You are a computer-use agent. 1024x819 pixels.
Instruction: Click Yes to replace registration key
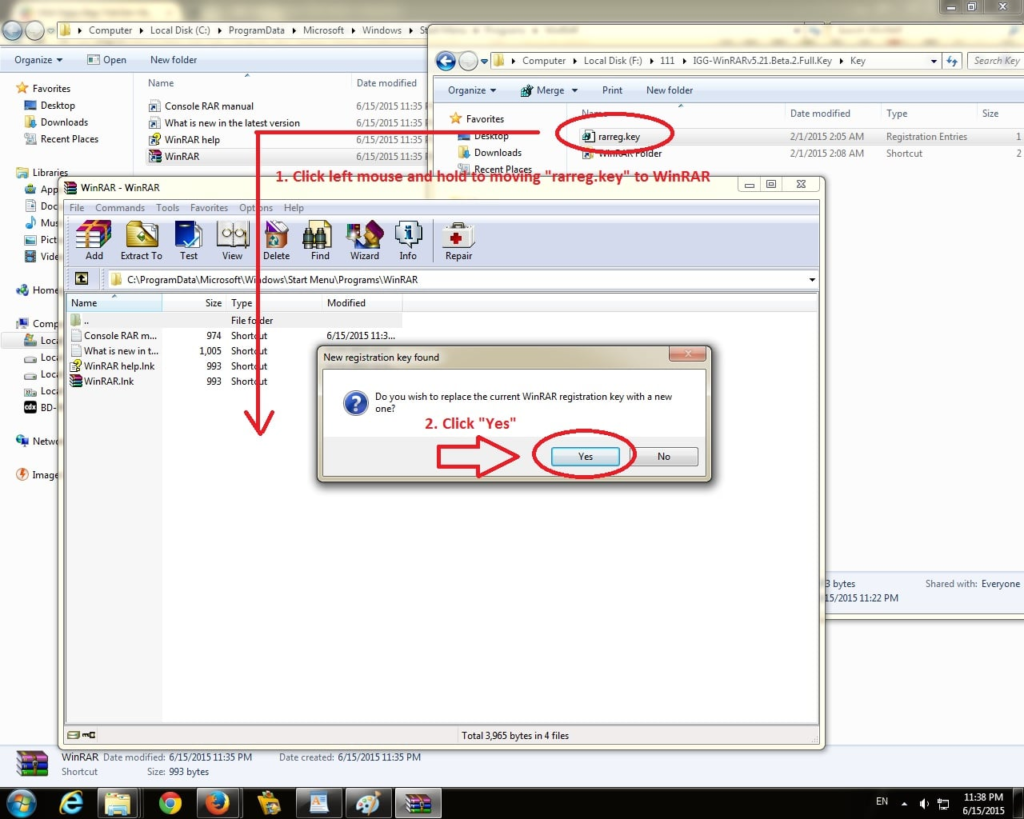585,456
